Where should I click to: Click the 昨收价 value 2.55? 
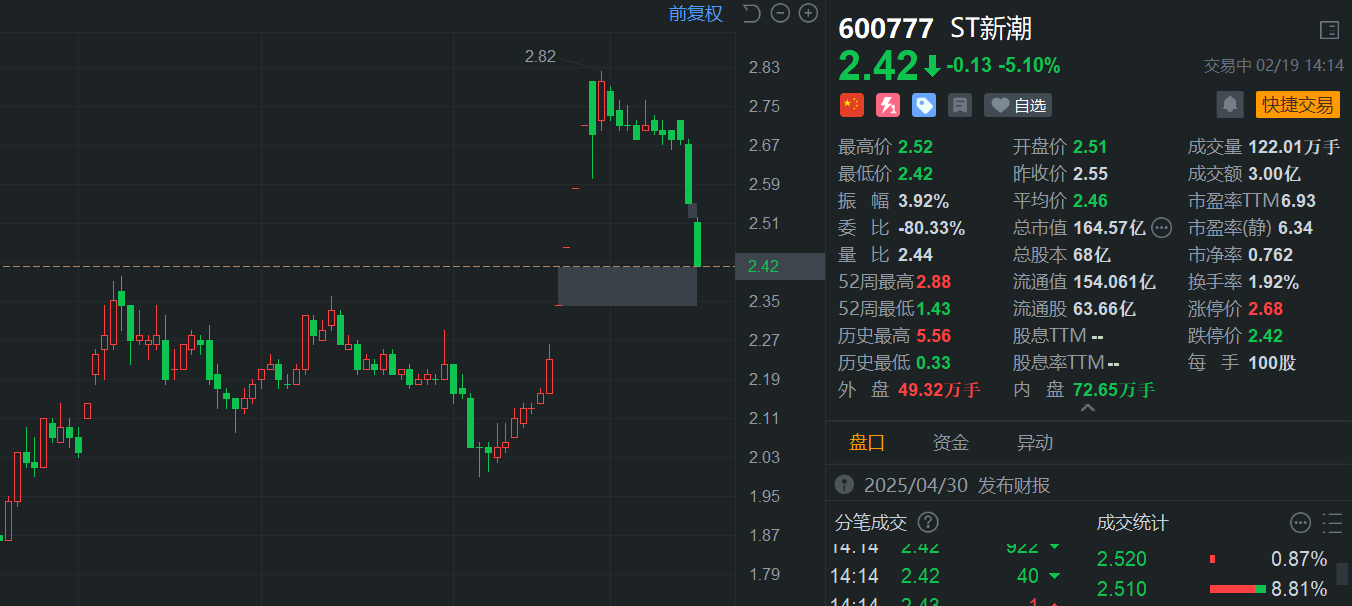coord(1090,174)
